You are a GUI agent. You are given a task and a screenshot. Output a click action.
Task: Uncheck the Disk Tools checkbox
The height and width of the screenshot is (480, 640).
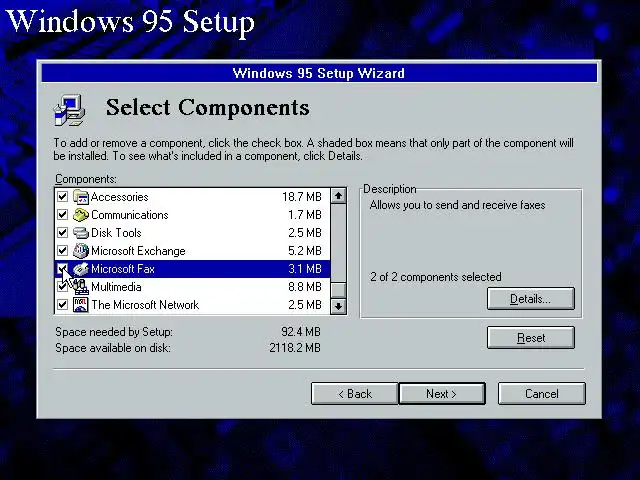point(62,233)
